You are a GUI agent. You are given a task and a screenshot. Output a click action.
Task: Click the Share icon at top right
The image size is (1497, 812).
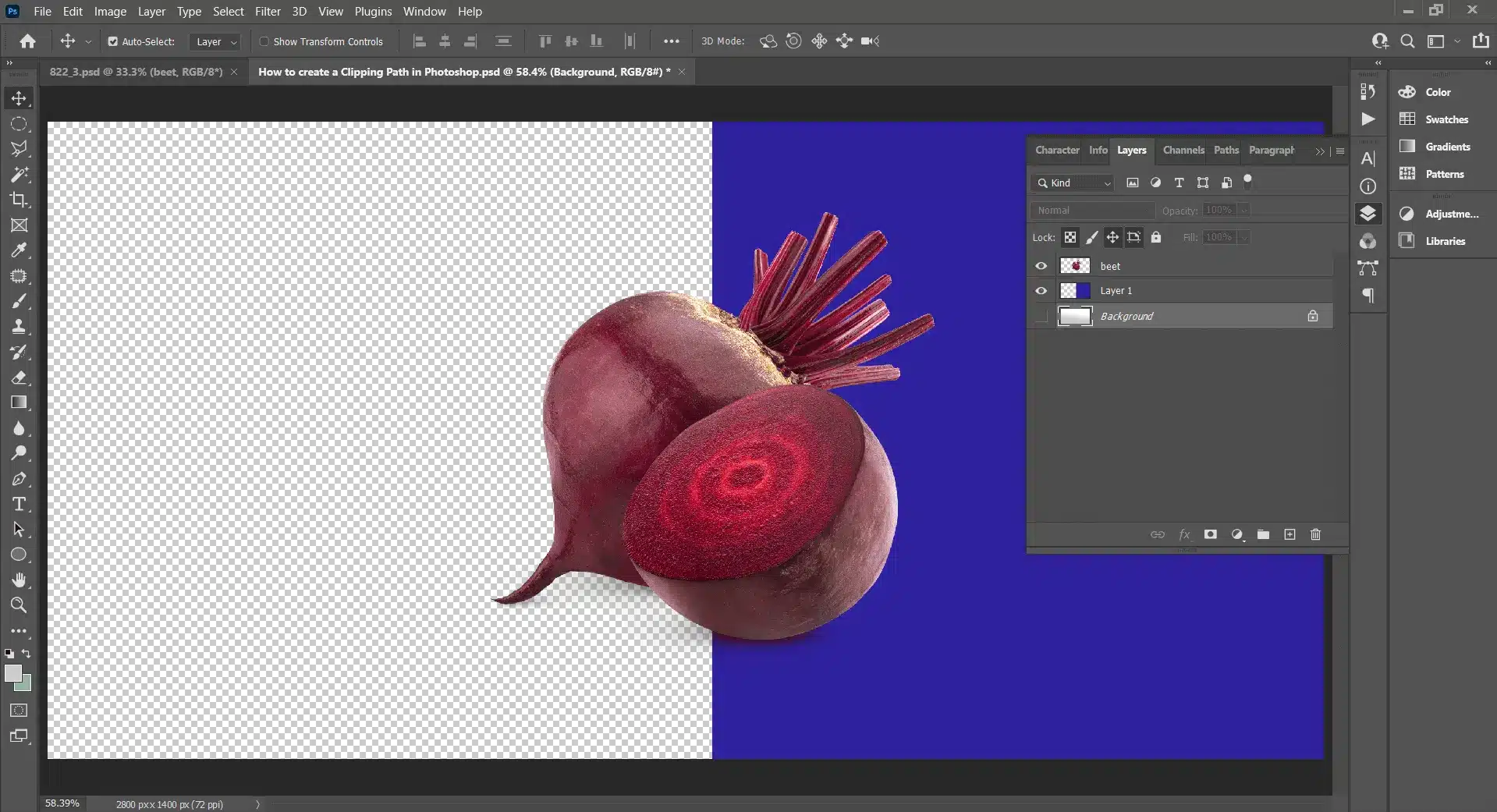(1481, 41)
